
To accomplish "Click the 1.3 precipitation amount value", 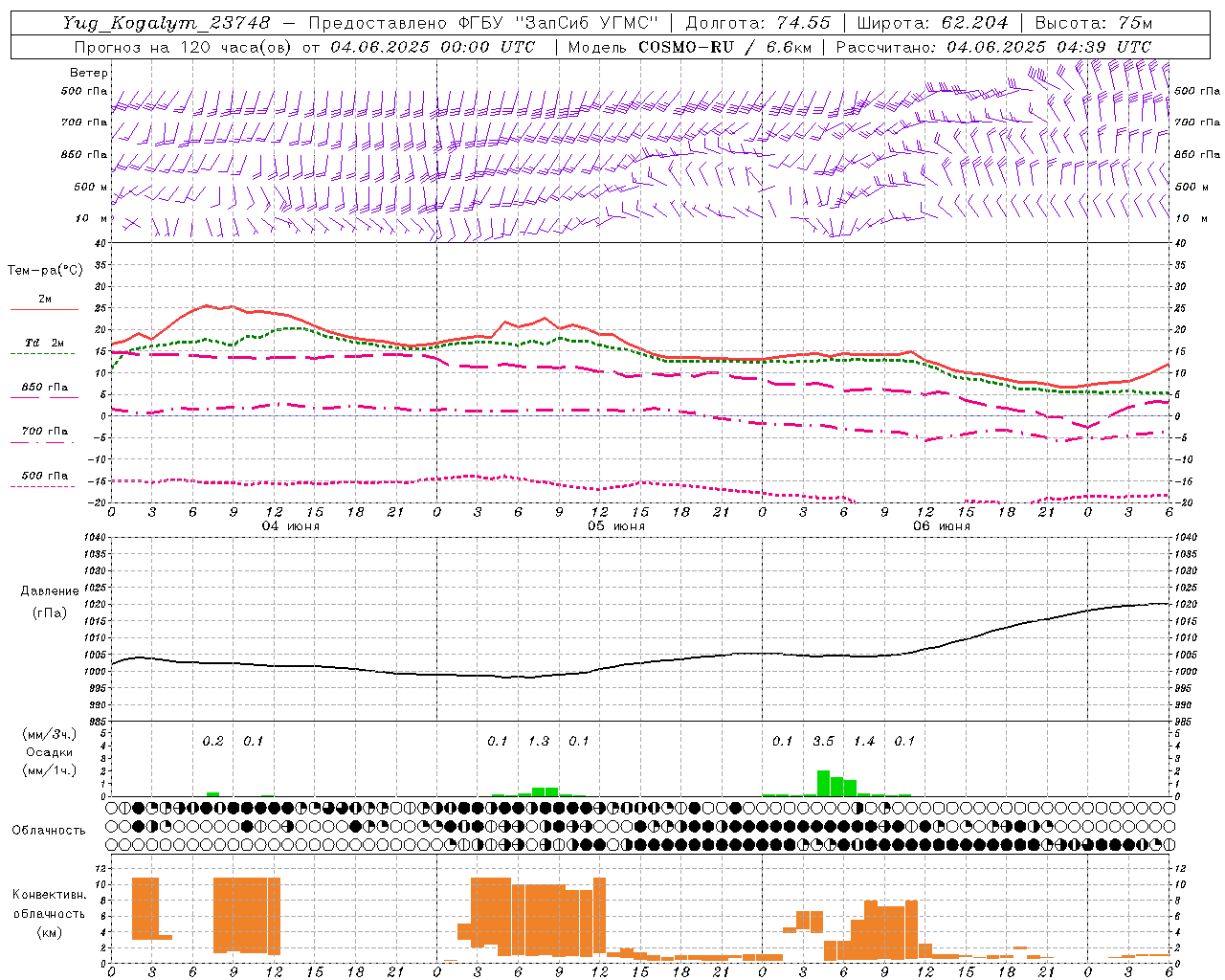I will coord(539,741).
